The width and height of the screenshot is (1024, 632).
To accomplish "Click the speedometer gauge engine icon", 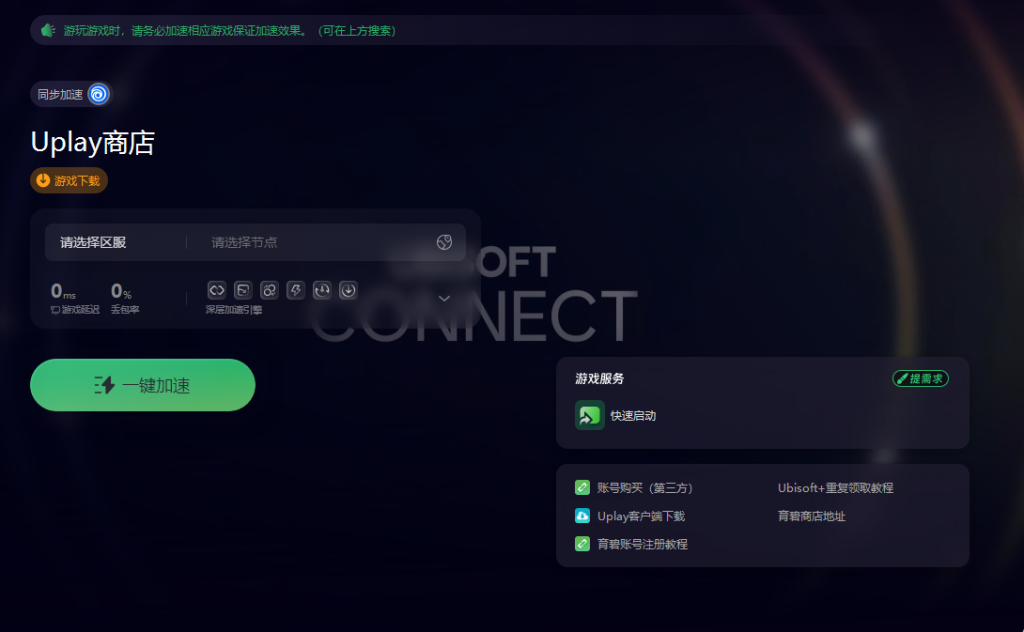I will click(x=322, y=290).
